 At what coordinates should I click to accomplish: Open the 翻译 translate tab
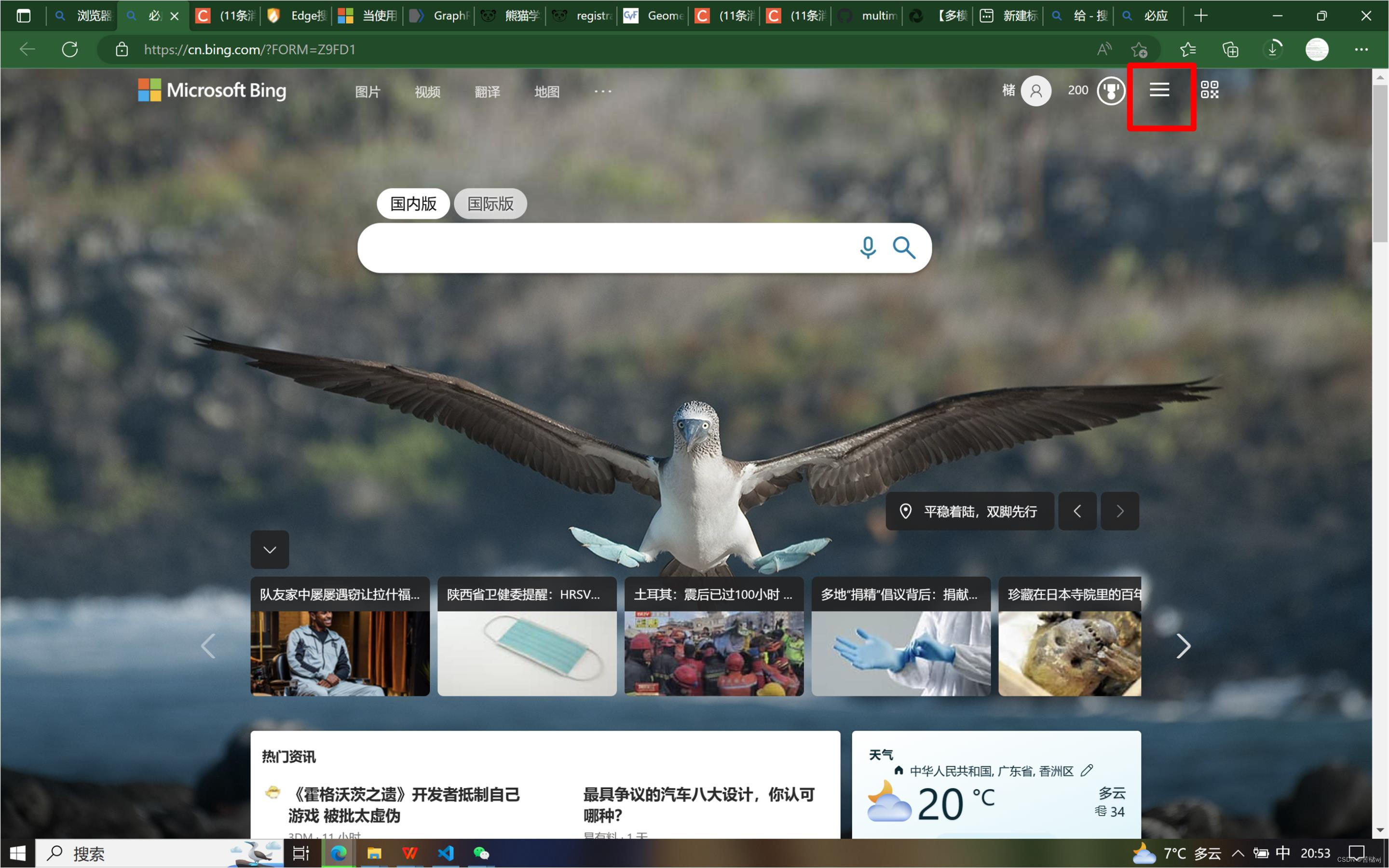(x=487, y=92)
